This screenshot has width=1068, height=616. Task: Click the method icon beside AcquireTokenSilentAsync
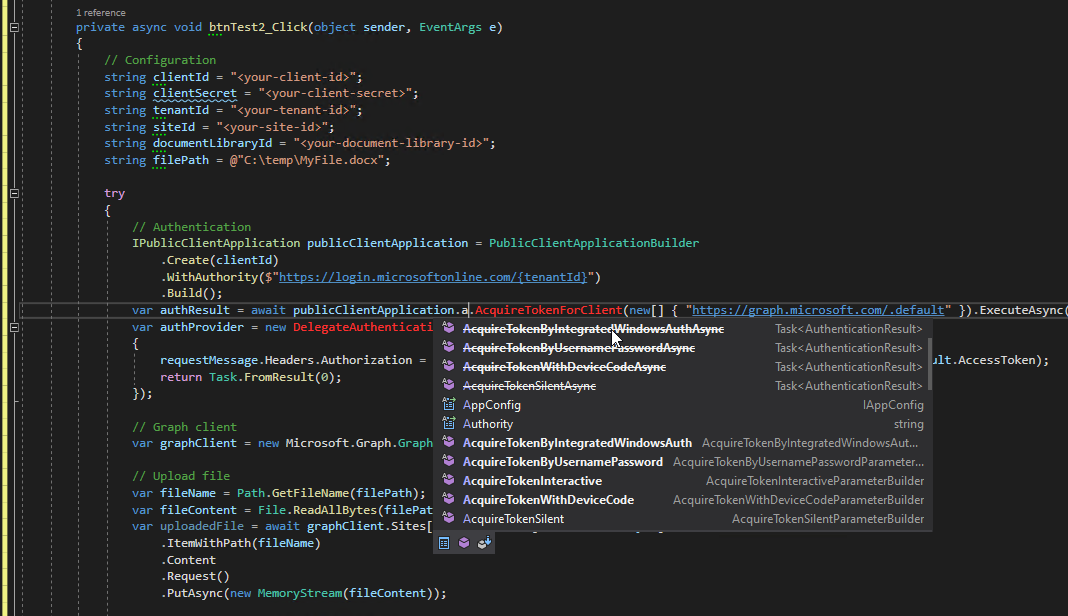[447, 385]
